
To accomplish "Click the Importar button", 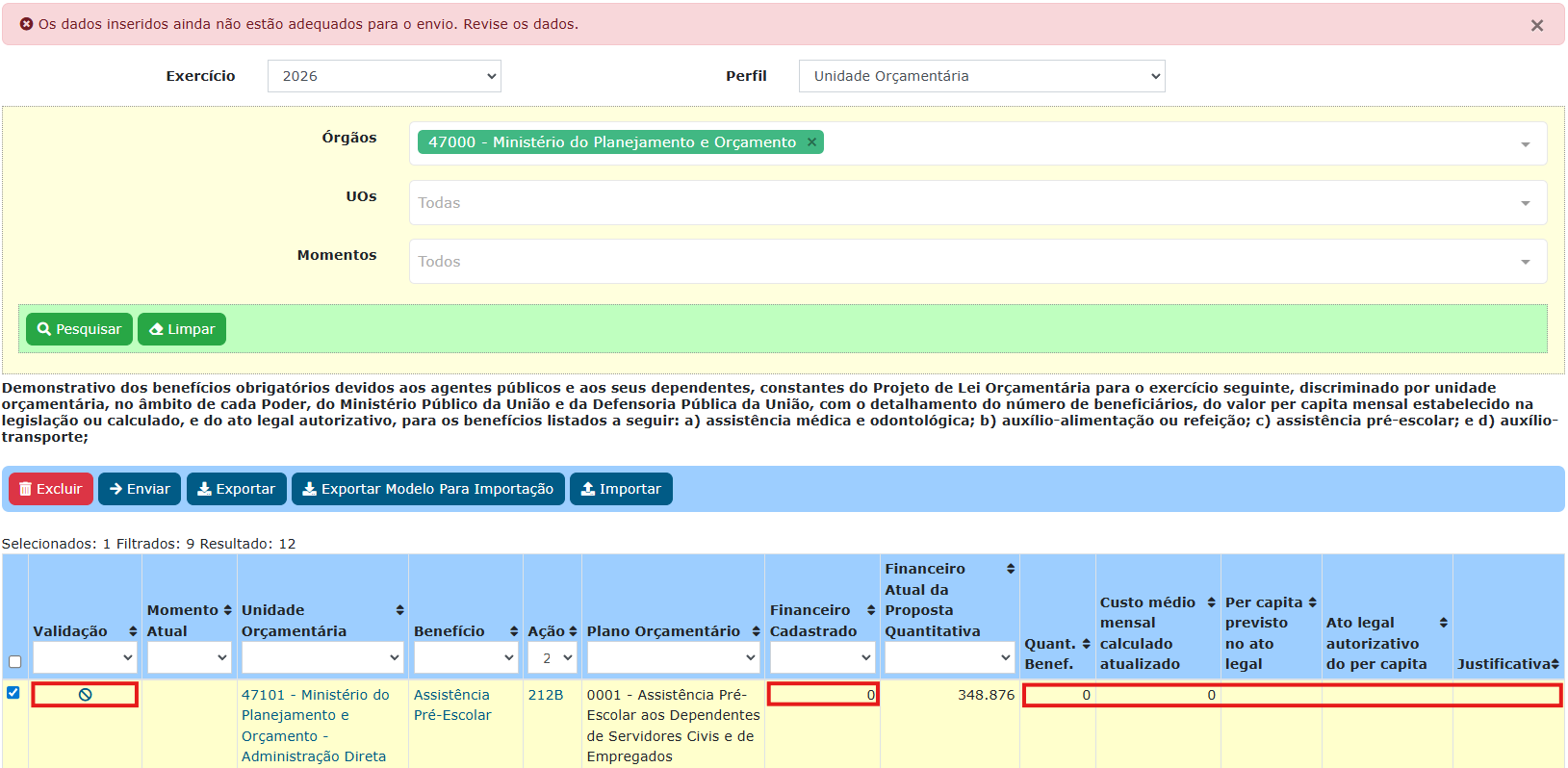I will 621,489.
